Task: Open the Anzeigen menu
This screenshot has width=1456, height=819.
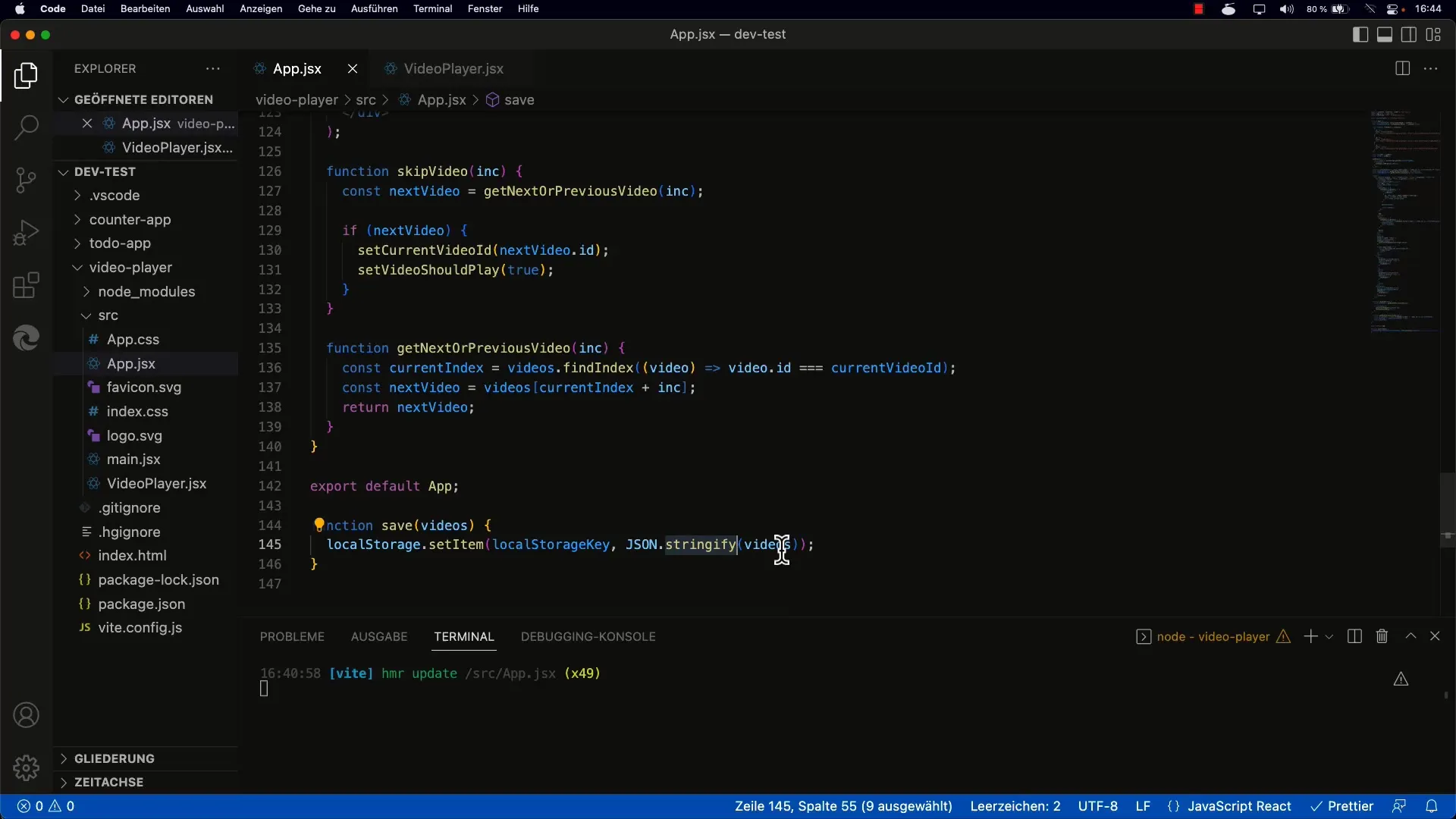Action: click(261, 9)
